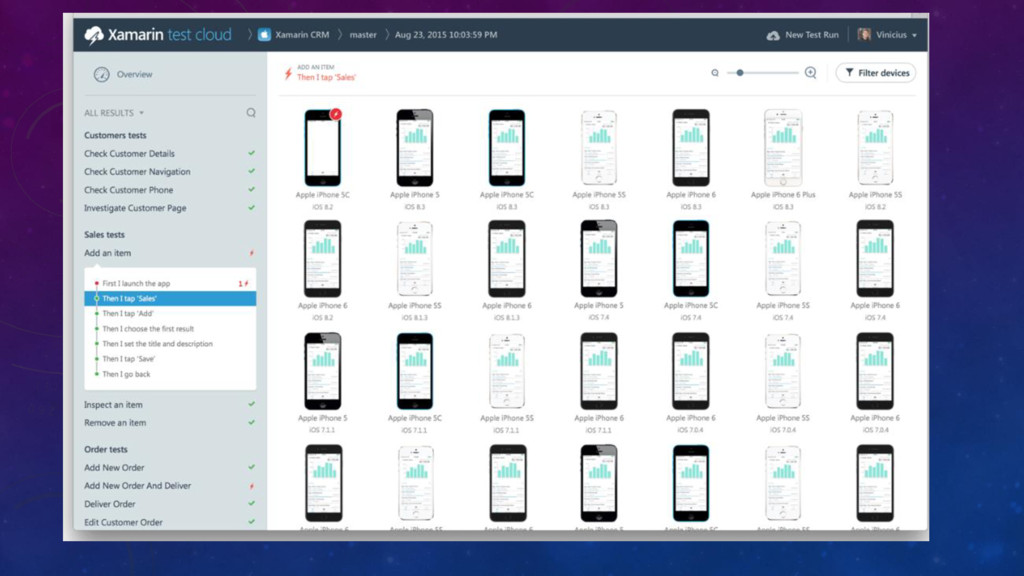Open the Apple iPhone 5C iOS 7.4 thumbnail
This screenshot has width=1024, height=576.
[x=691, y=259]
